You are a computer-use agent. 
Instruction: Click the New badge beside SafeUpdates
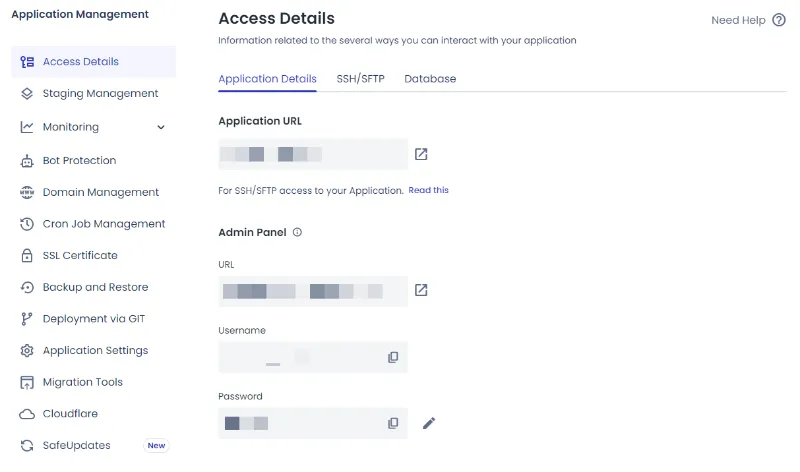click(156, 445)
